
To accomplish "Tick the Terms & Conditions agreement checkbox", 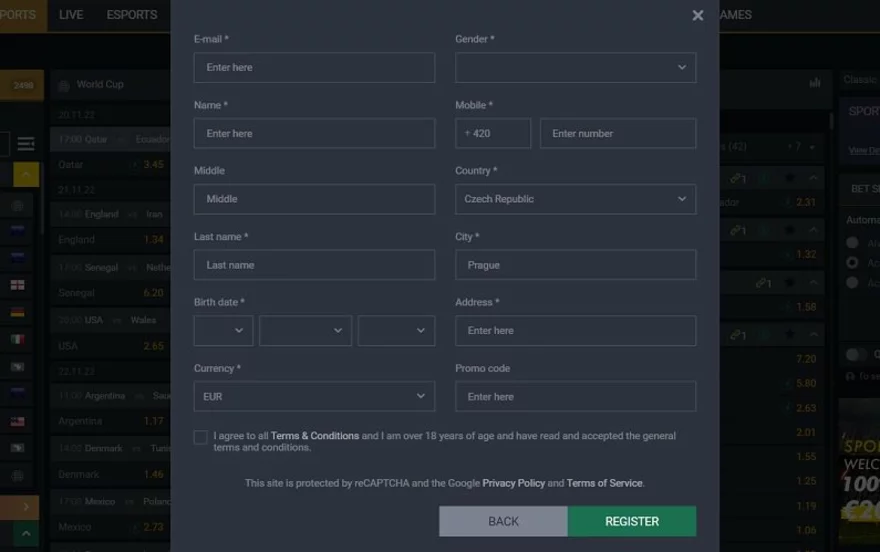I will point(201,437).
